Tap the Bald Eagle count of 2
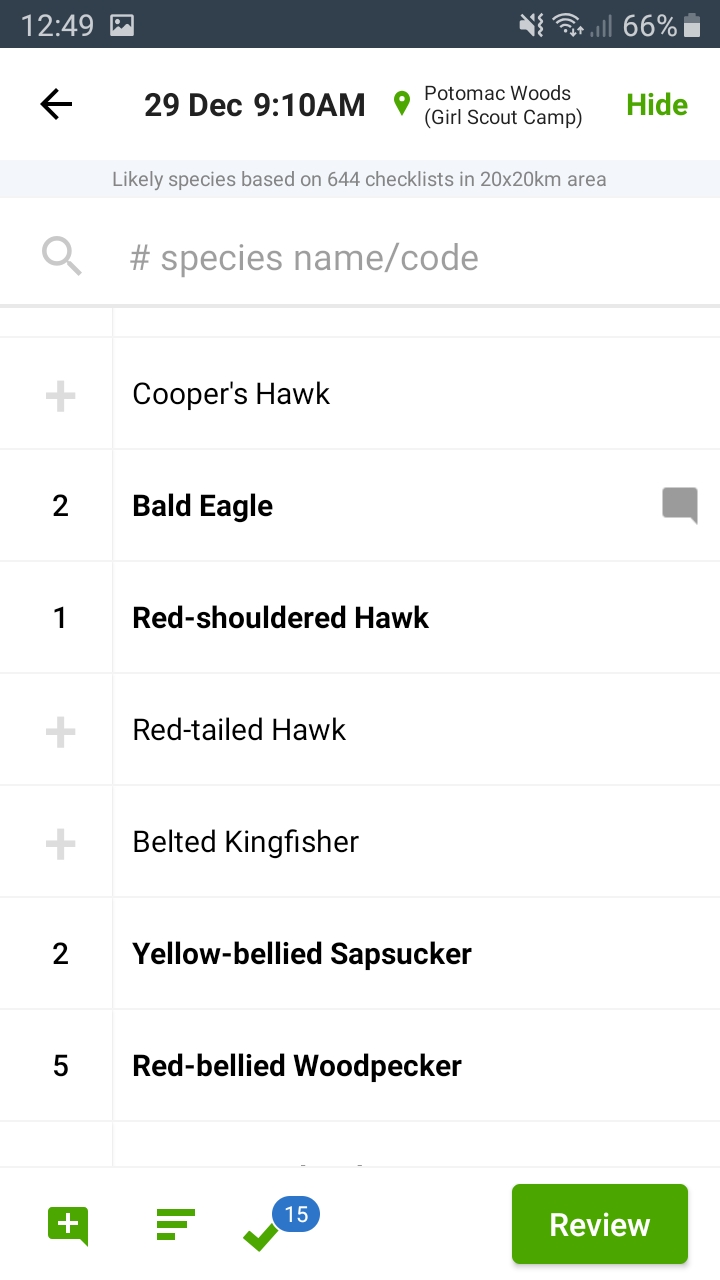Screen dimensions: 720x1280 (60, 506)
